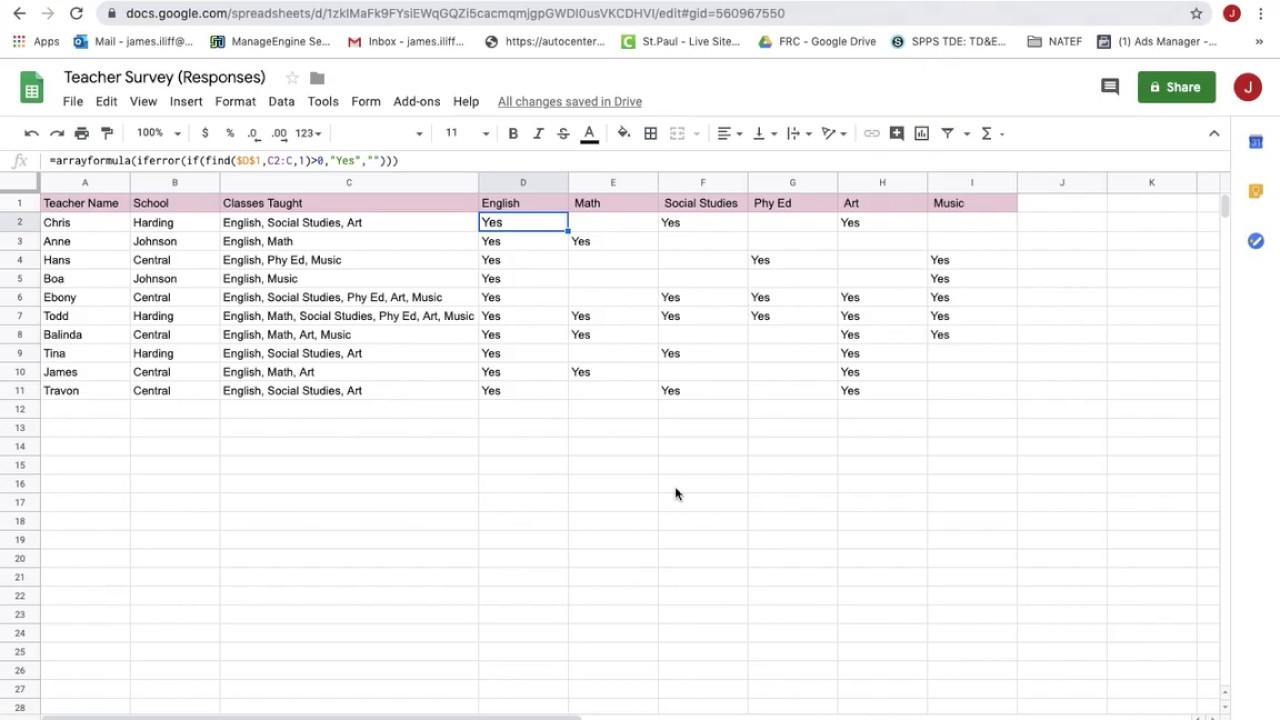
Task: Open the fill color picker
Action: tap(624, 133)
